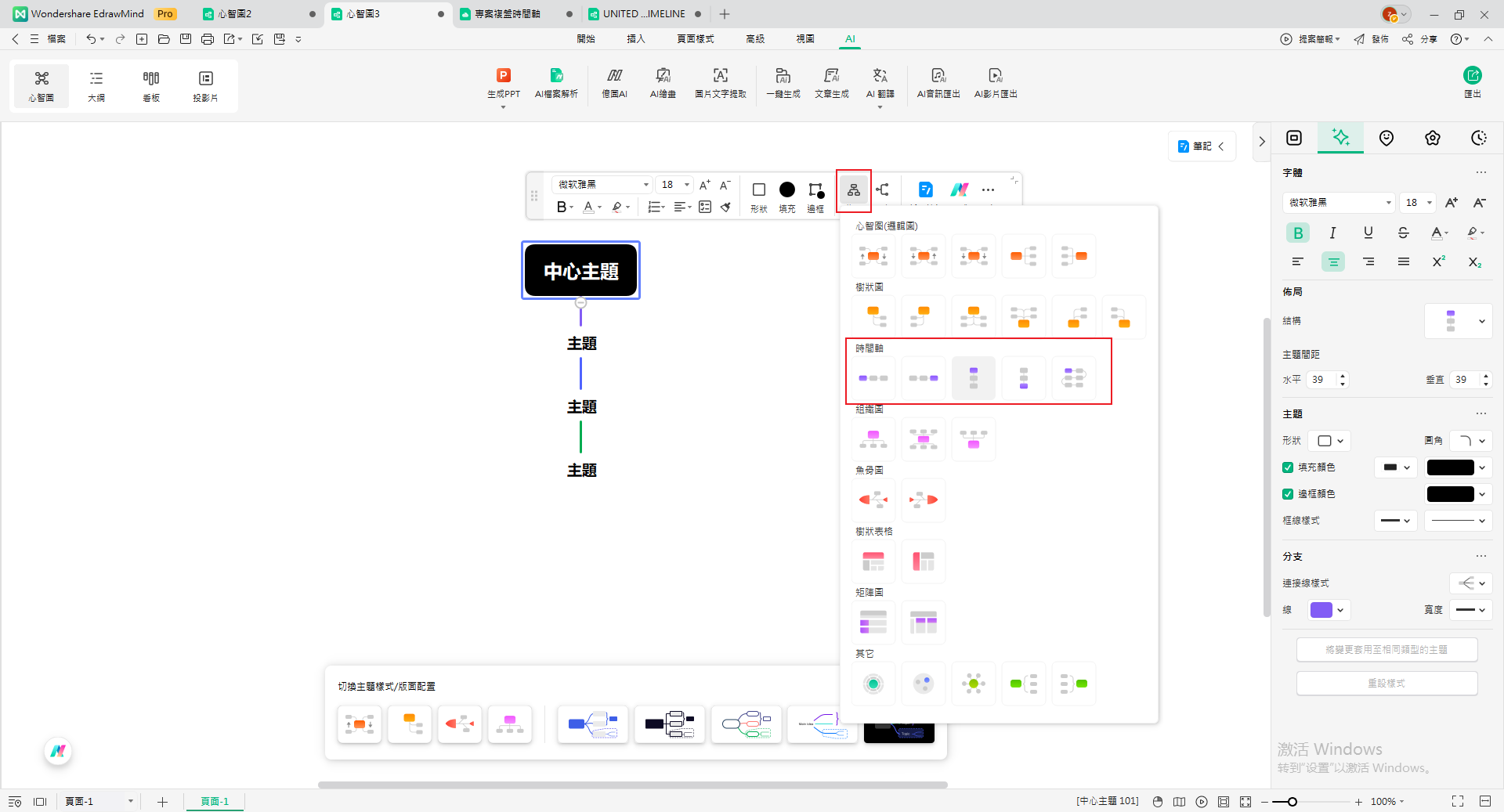
Task: Click the 重設樣式 button
Action: coord(1386,684)
